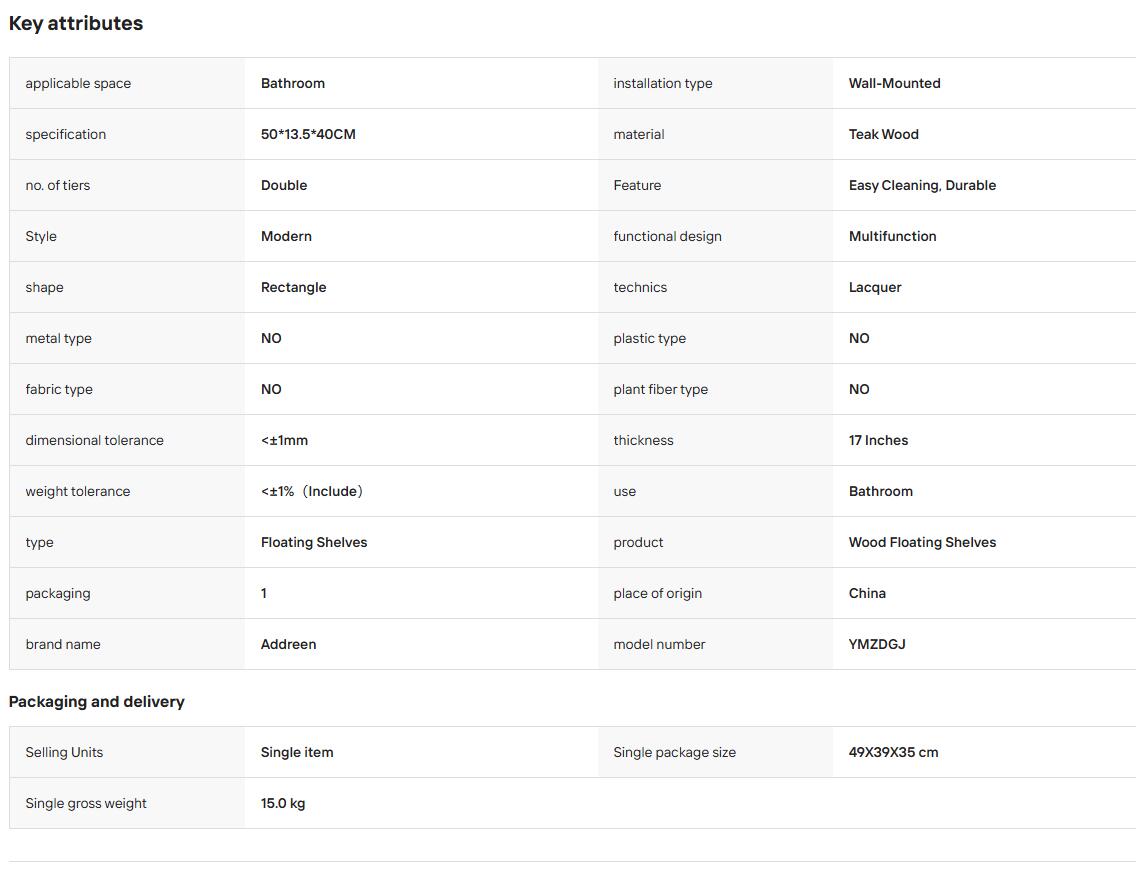Click the 50*13.5*40CM specification value

[x=308, y=134]
